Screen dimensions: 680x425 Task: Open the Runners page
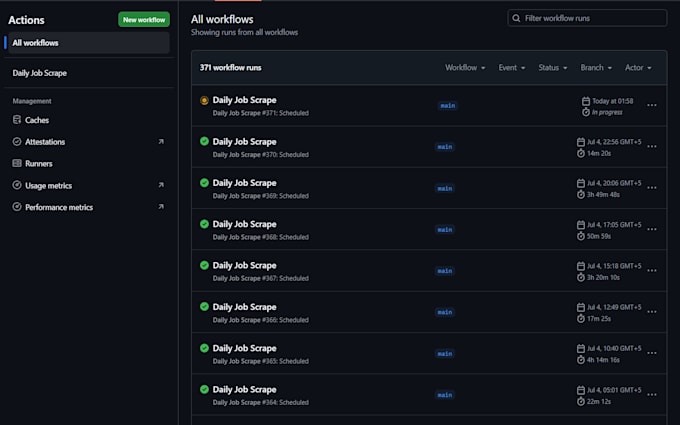pyautogui.click(x=39, y=163)
